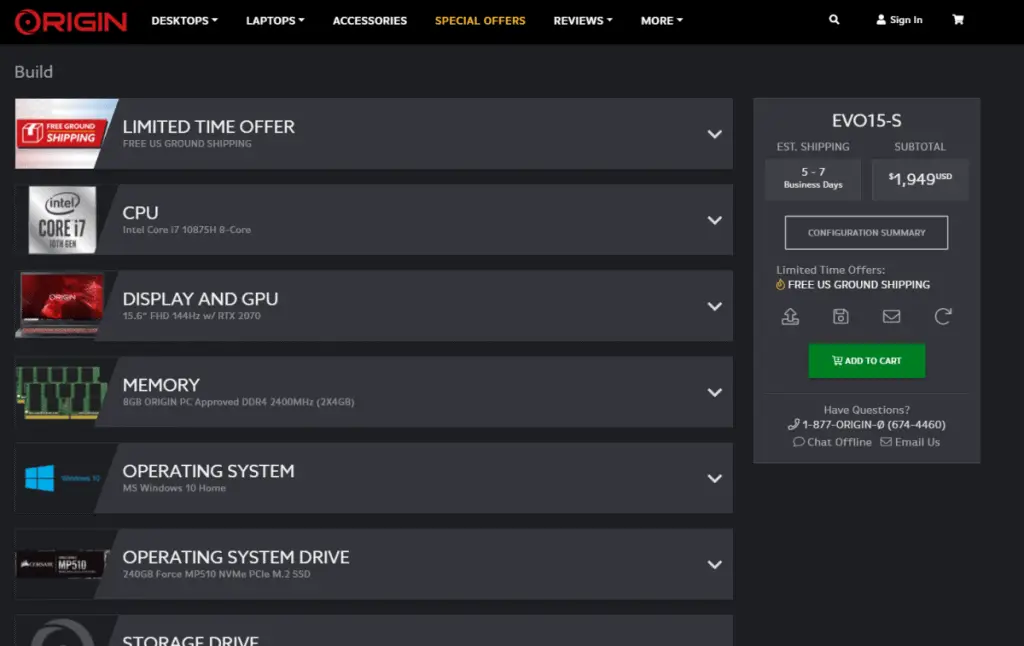Open the Desktops dropdown menu
1024x646 pixels.
pyautogui.click(x=184, y=21)
